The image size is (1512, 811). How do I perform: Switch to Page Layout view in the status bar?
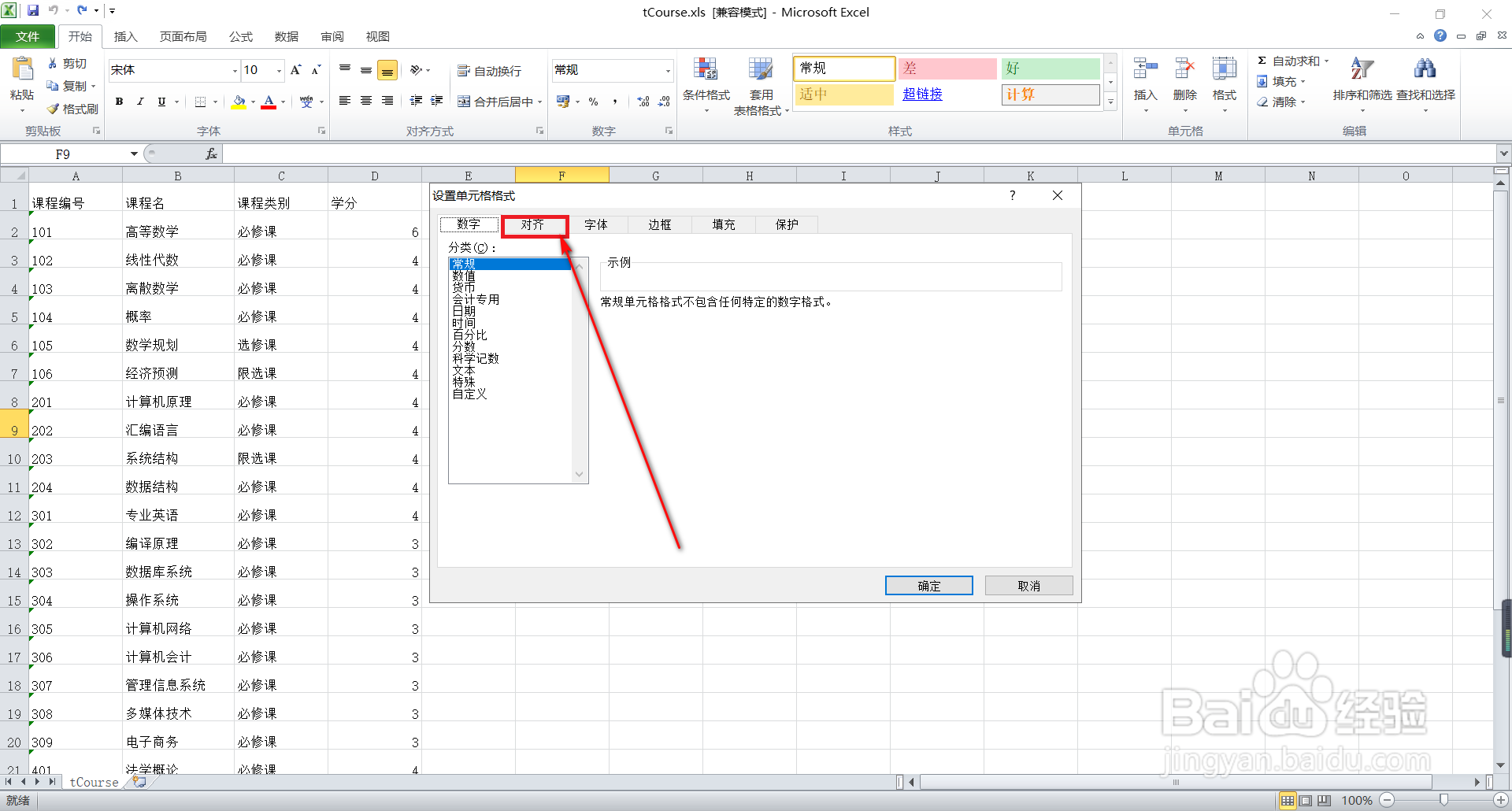point(1306,801)
